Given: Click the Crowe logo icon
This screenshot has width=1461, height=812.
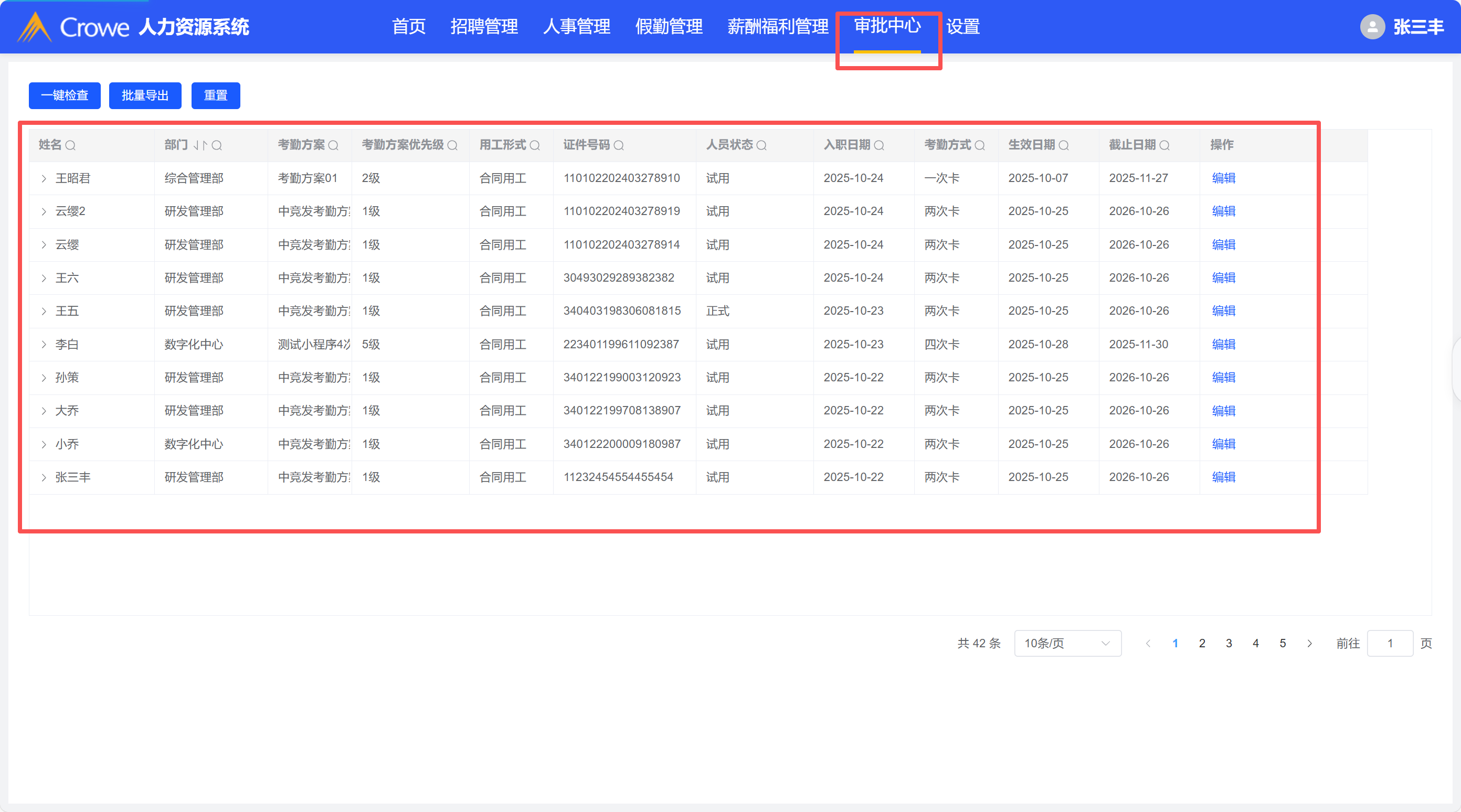Looking at the screenshot, I should [35, 27].
